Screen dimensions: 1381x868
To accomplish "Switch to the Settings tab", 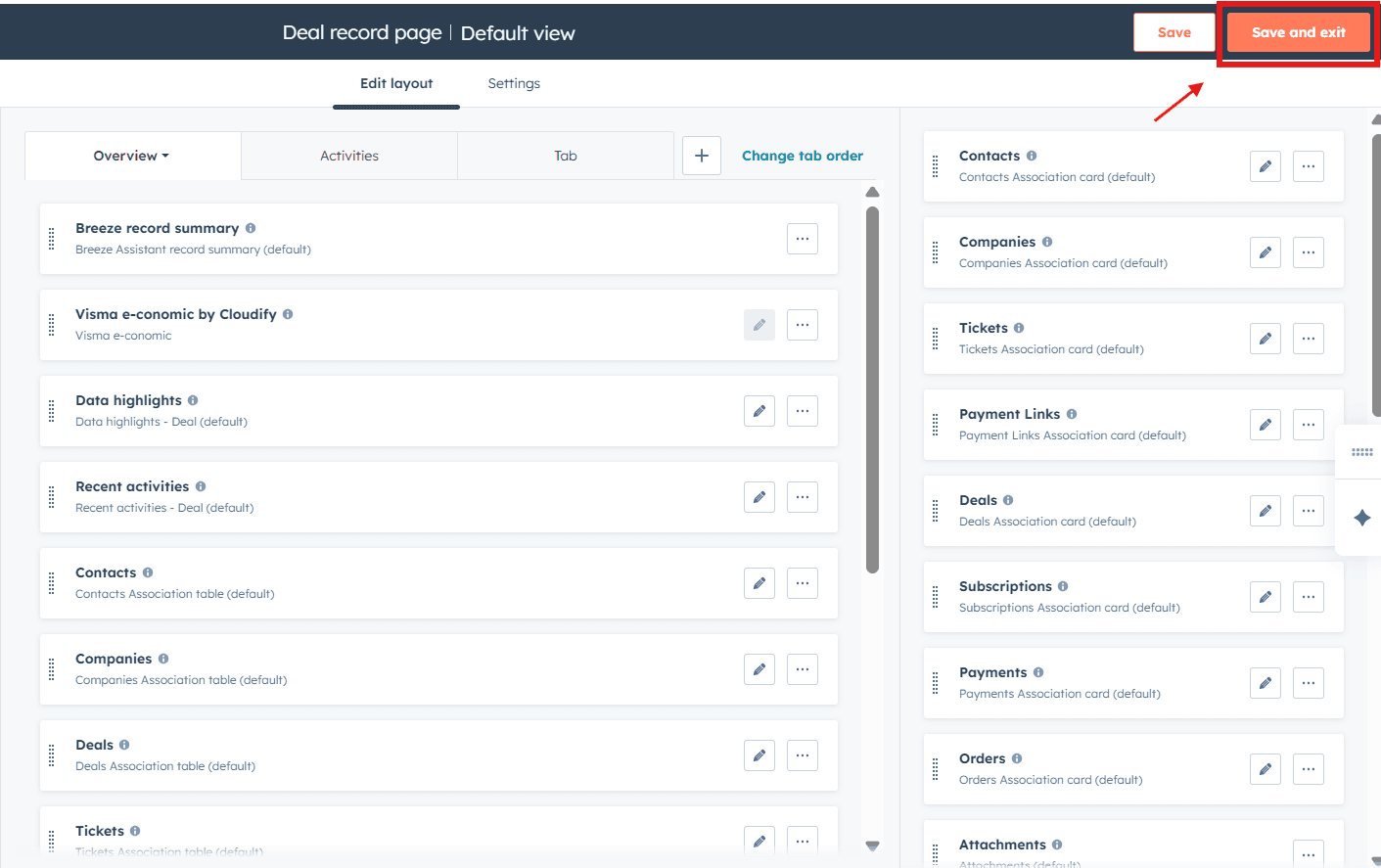I will click(x=513, y=83).
